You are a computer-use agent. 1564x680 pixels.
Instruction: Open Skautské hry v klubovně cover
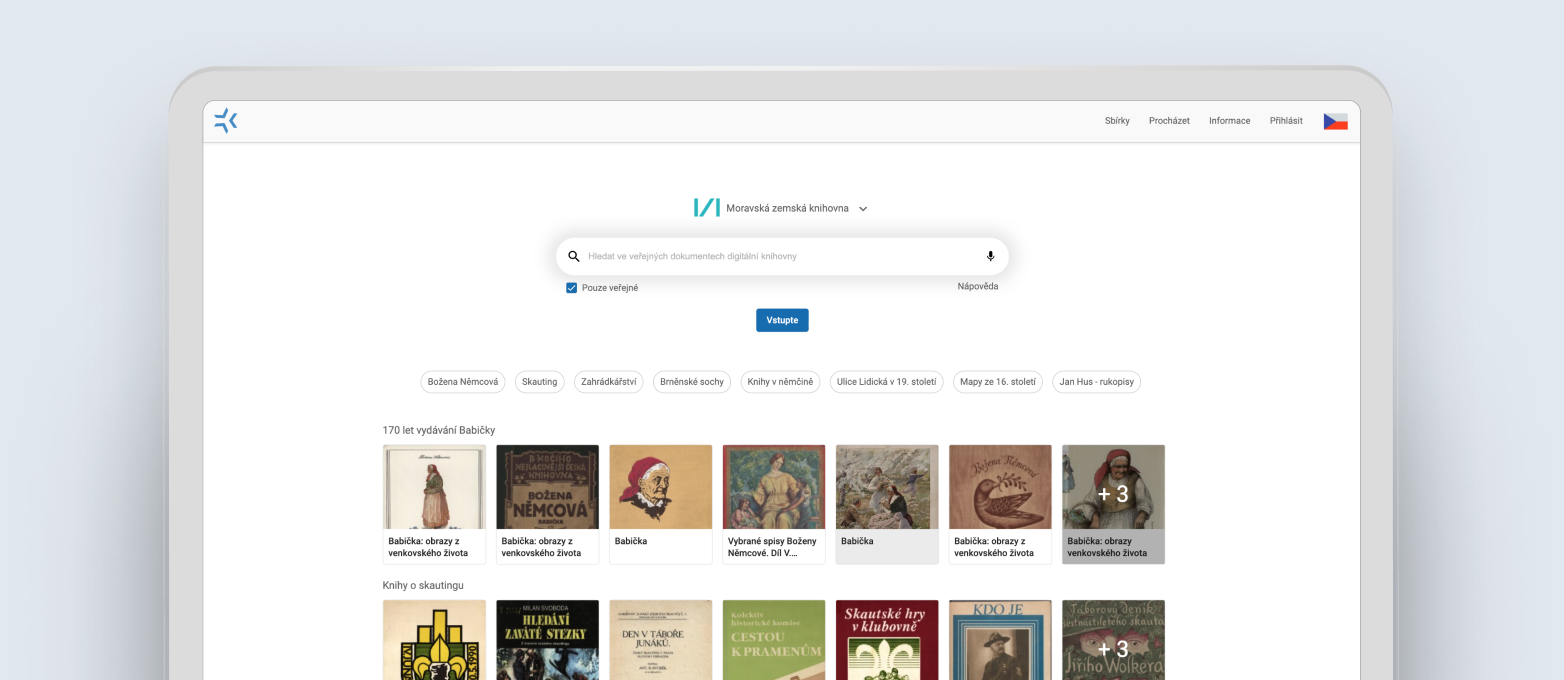tap(887, 640)
